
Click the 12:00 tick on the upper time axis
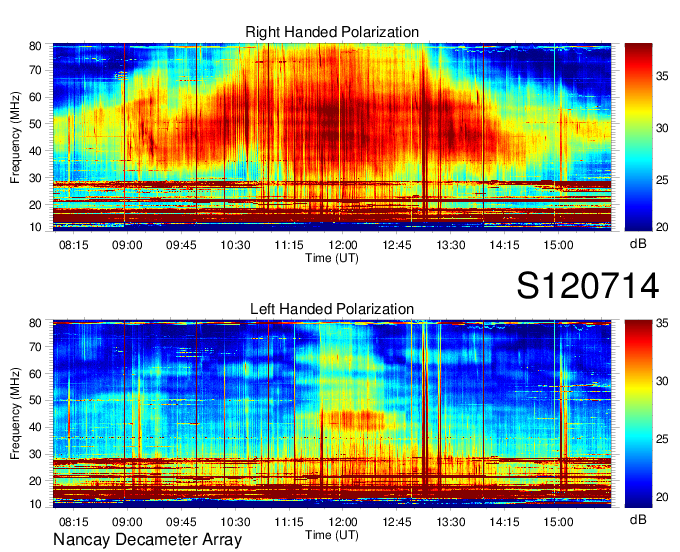tap(343, 245)
